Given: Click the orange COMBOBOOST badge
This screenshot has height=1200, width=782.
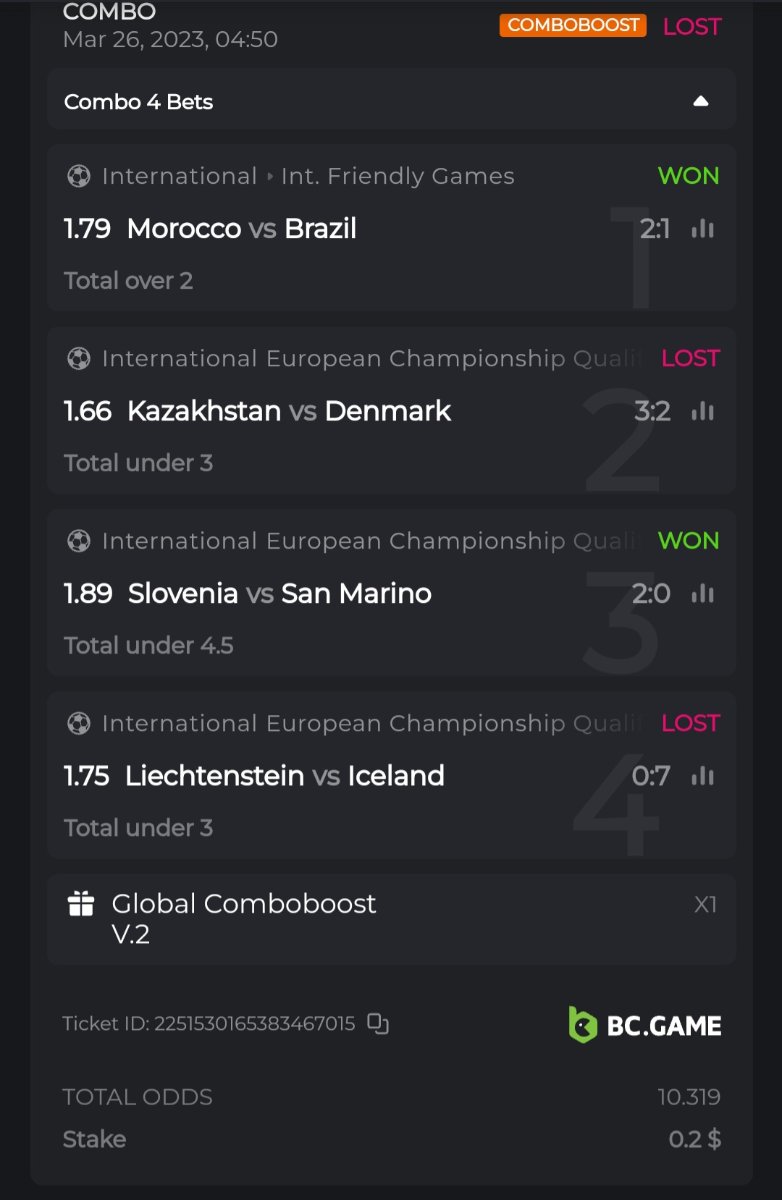Looking at the screenshot, I should click(x=573, y=25).
